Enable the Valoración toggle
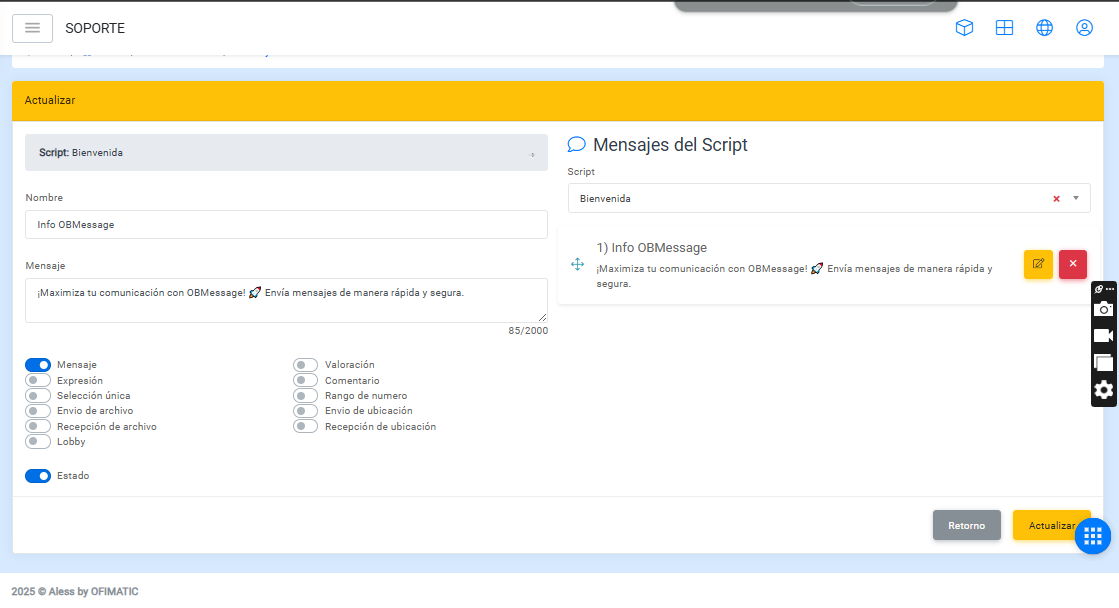 point(305,365)
